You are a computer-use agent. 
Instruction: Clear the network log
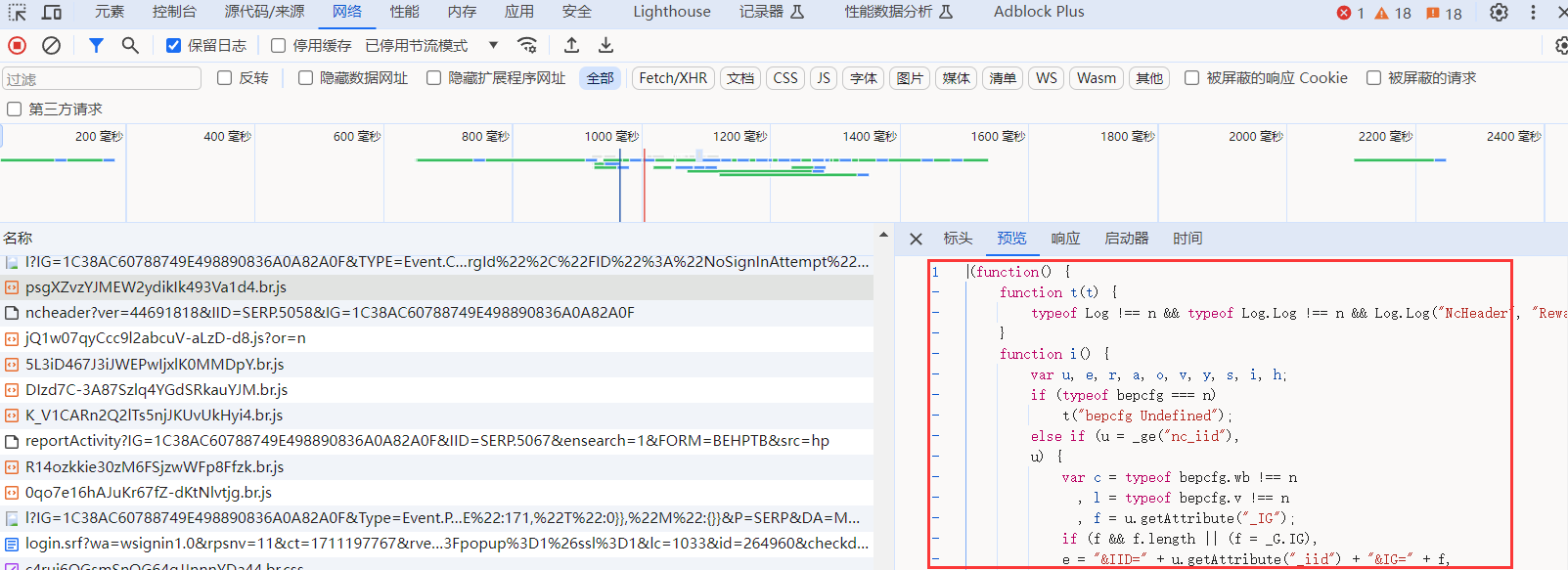52,45
